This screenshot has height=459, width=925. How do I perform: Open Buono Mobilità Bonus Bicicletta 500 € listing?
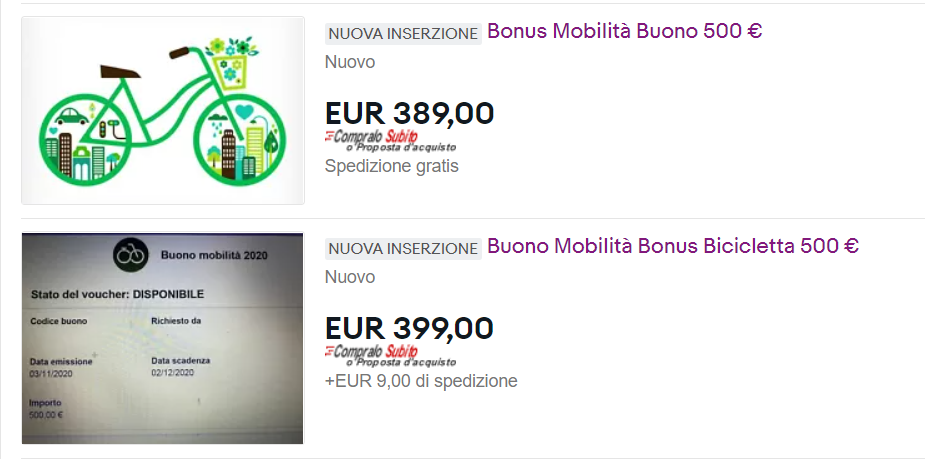pyautogui.click(x=672, y=246)
